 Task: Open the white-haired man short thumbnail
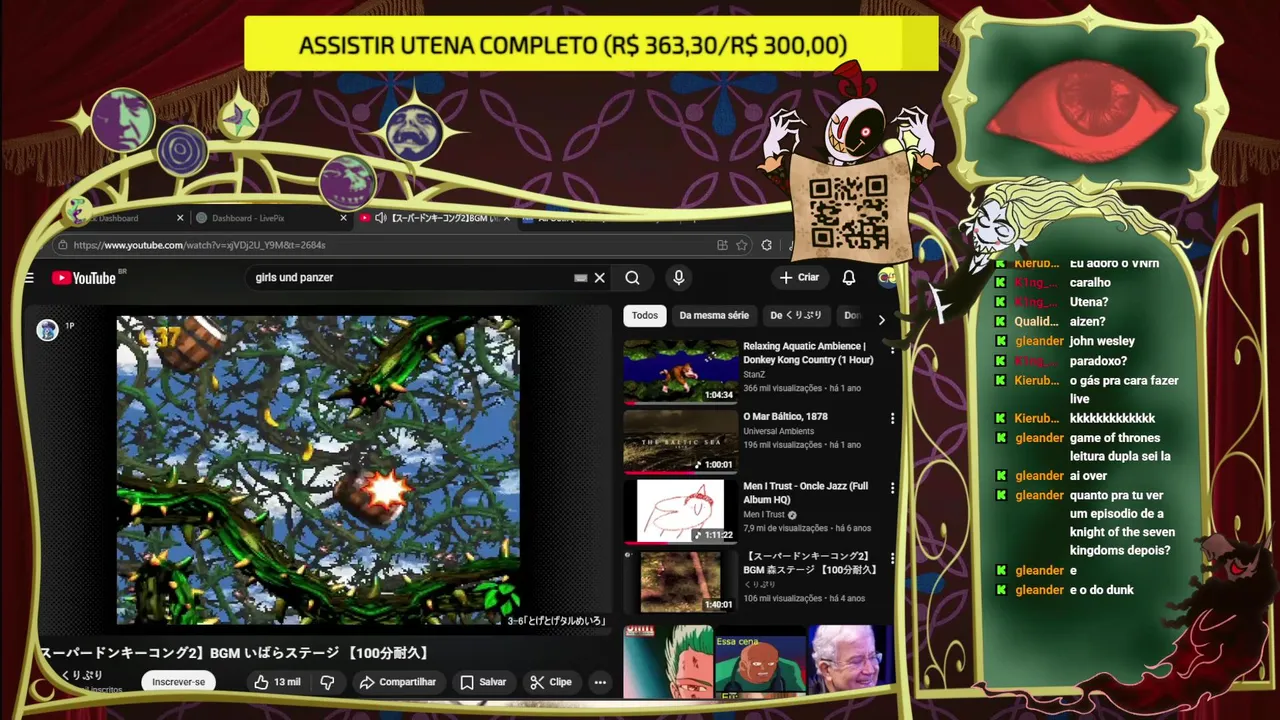[x=850, y=661]
